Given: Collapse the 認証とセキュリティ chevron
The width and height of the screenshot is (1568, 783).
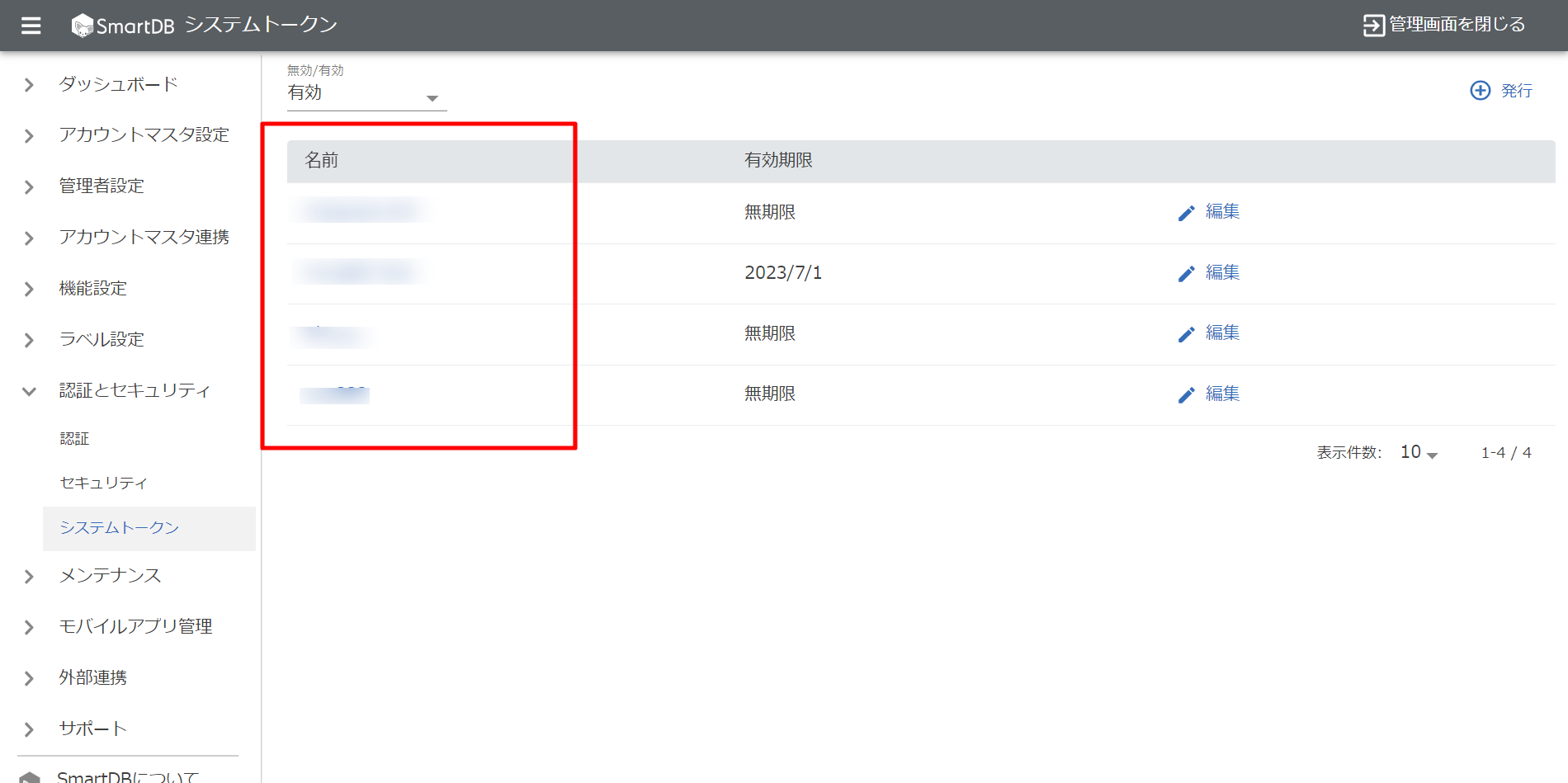Looking at the screenshot, I should 29,391.
